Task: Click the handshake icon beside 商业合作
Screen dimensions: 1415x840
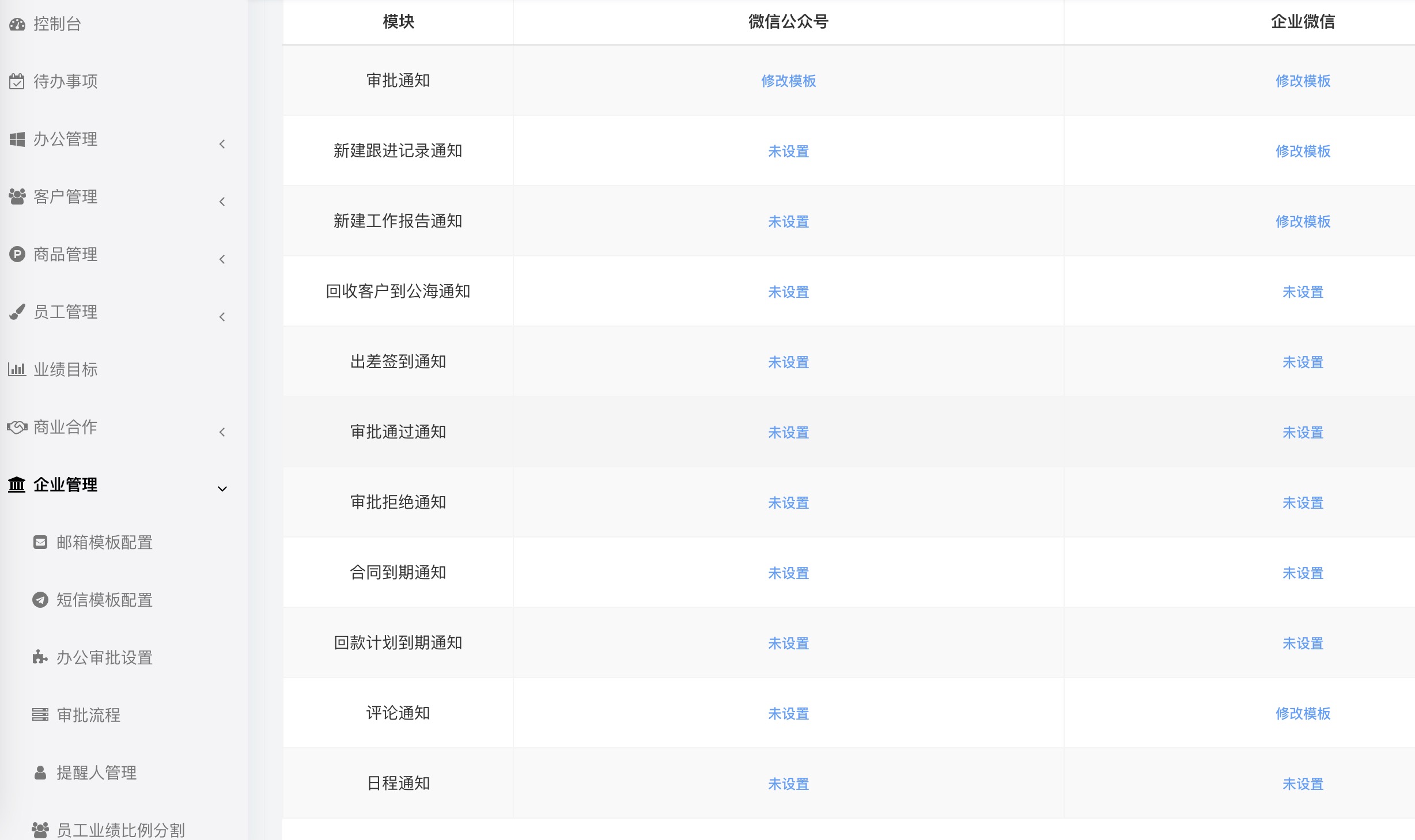Action: [x=17, y=427]
